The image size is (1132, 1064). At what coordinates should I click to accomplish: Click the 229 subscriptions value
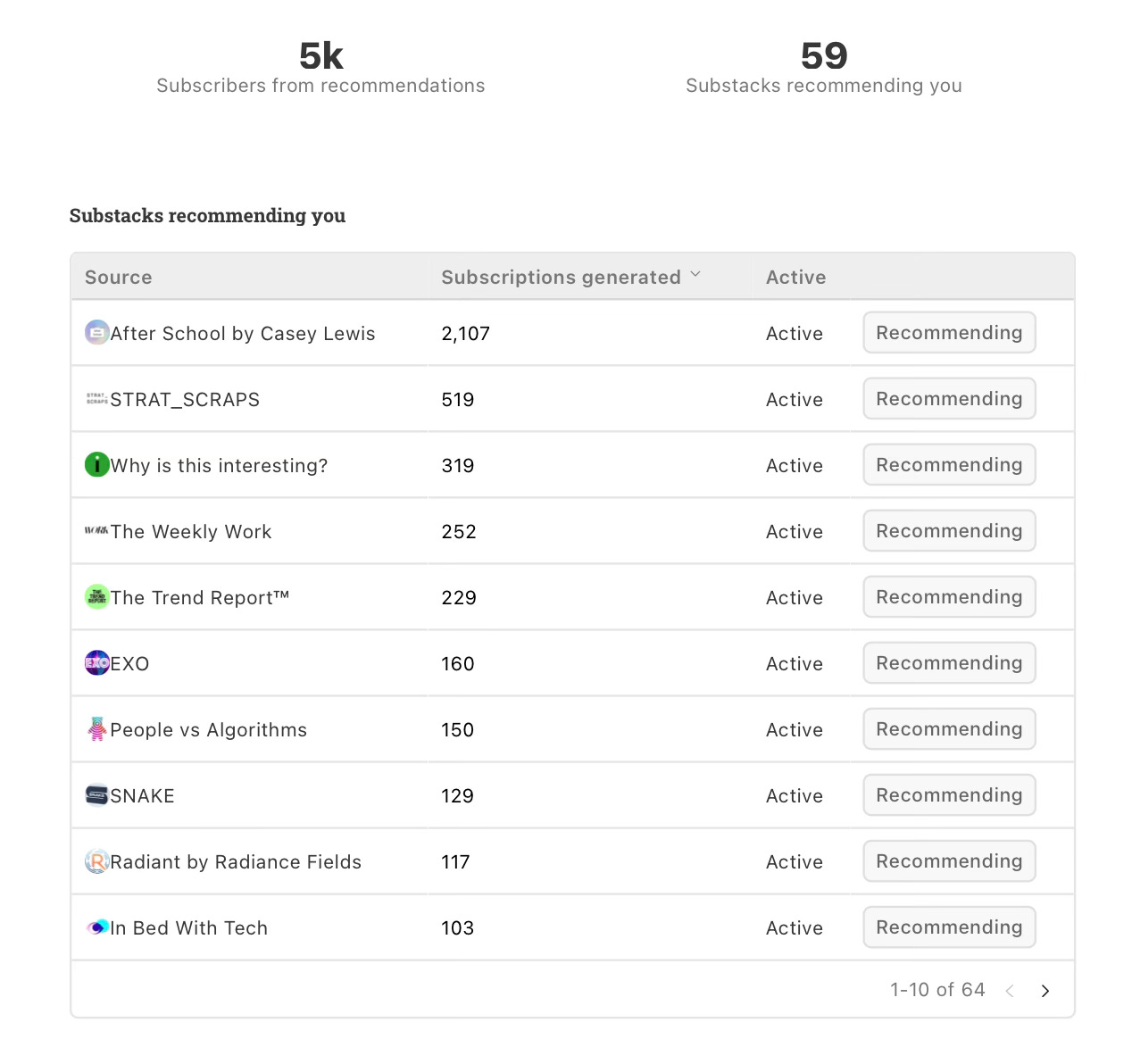459,598
